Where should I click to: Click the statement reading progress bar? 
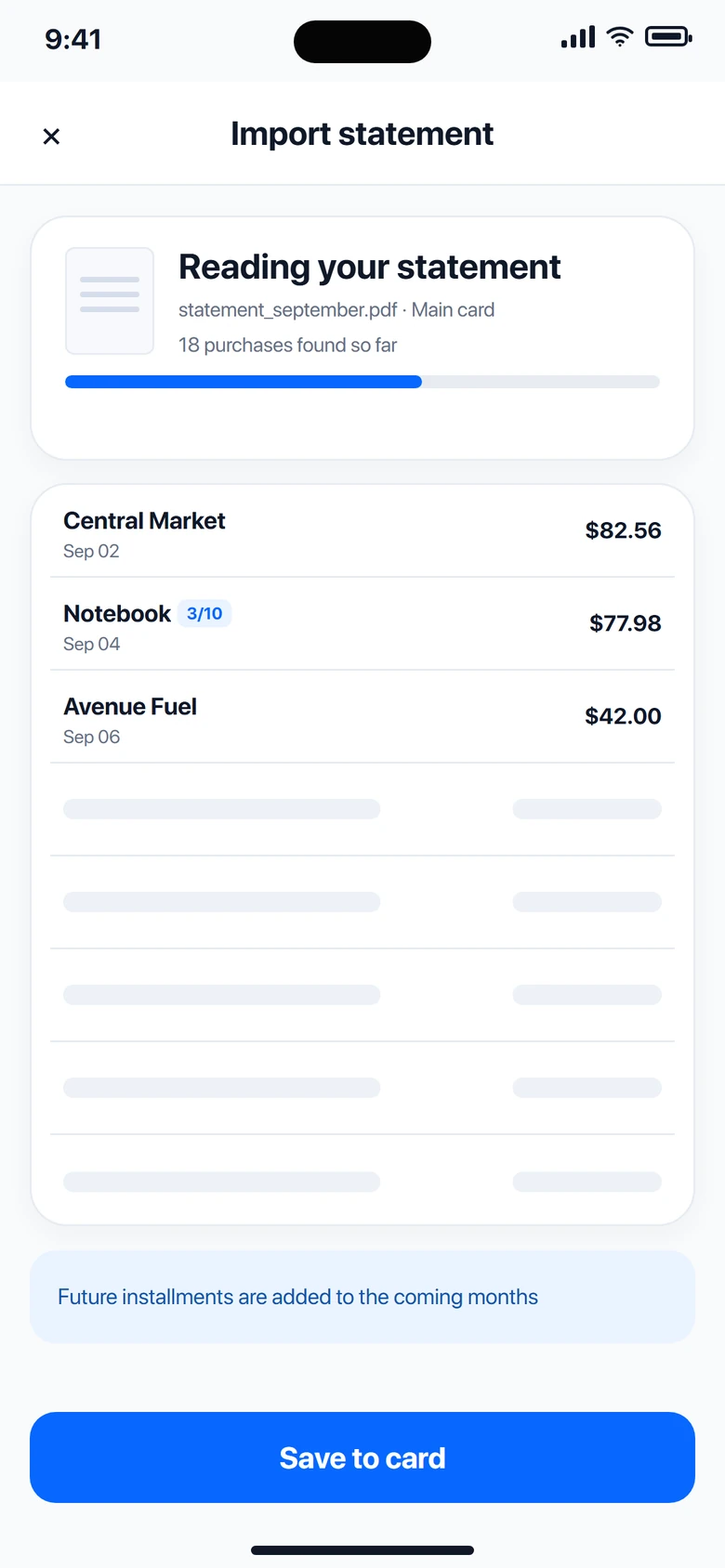362,382
